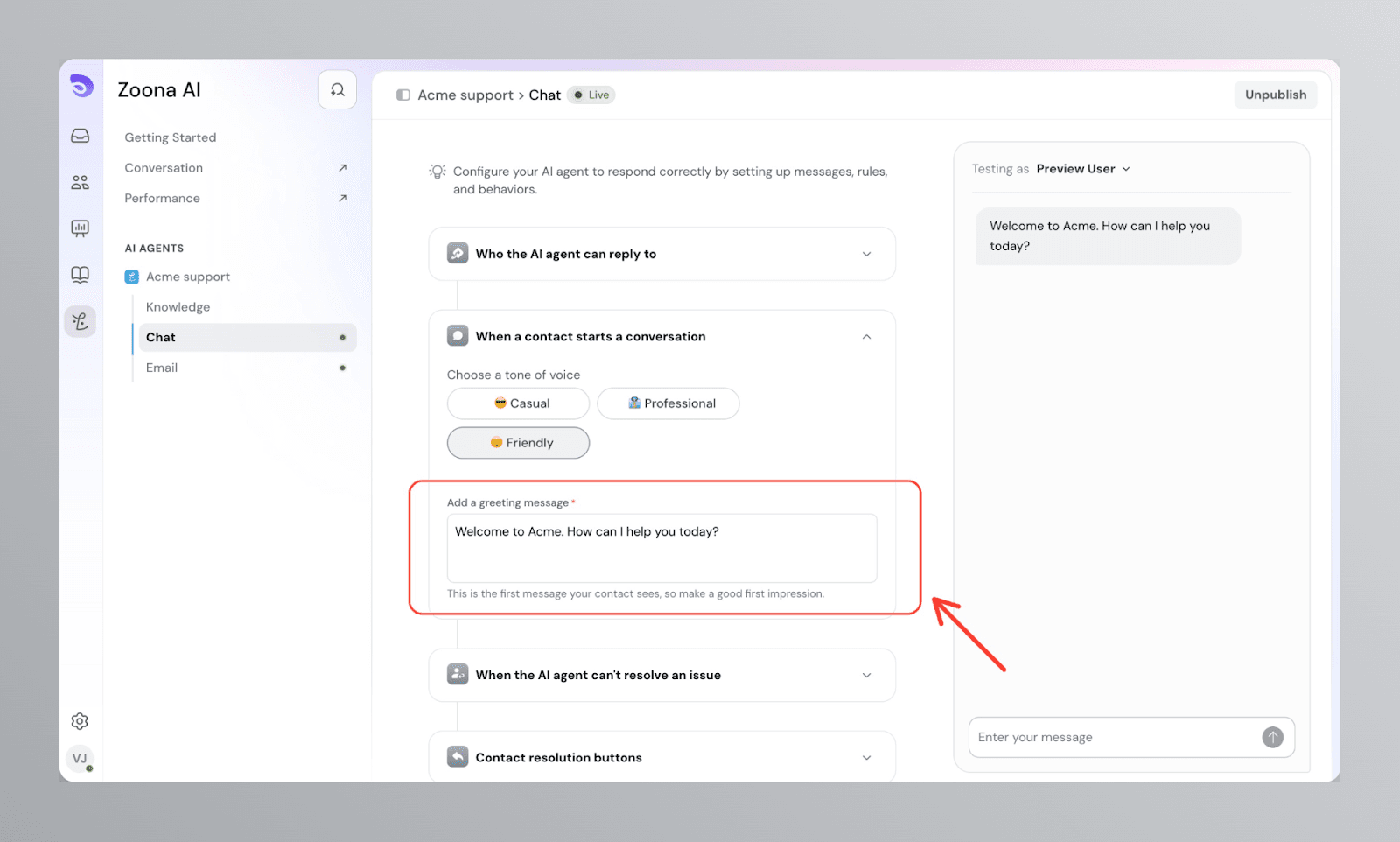The image size is (1400, 842).
Task: Select Acme support agent in sidebar
Action: pyautogui.click(x=188, y=277)
